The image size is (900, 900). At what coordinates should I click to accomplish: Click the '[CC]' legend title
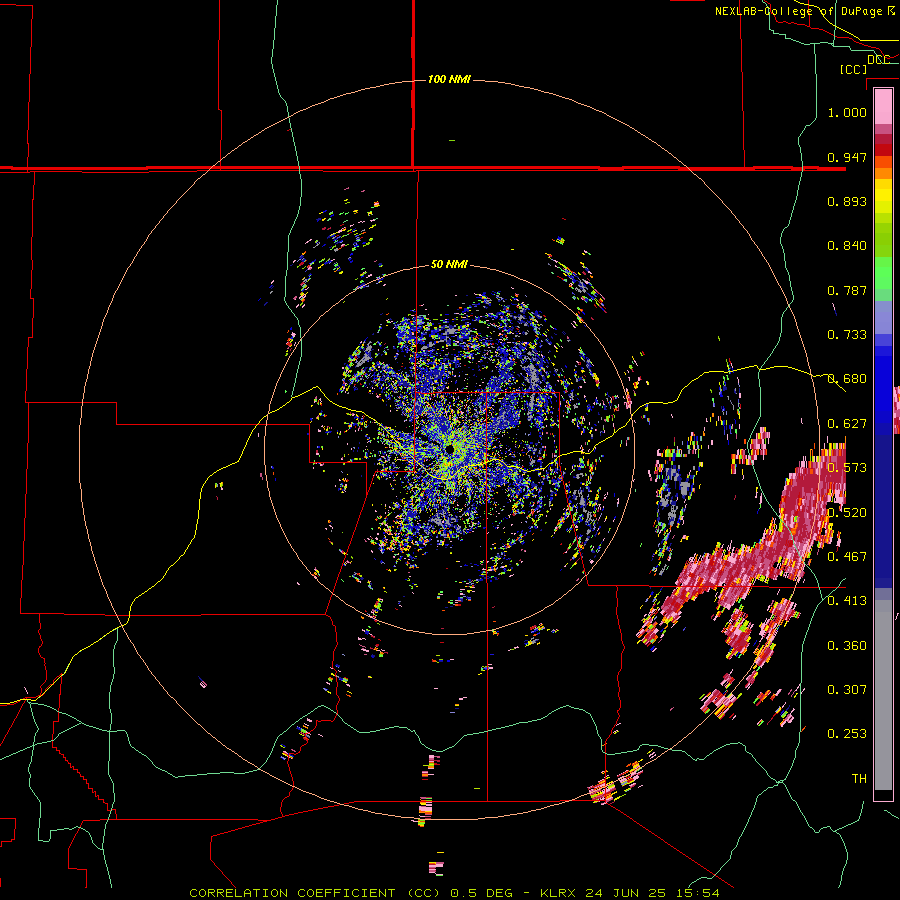coord(853,69)
